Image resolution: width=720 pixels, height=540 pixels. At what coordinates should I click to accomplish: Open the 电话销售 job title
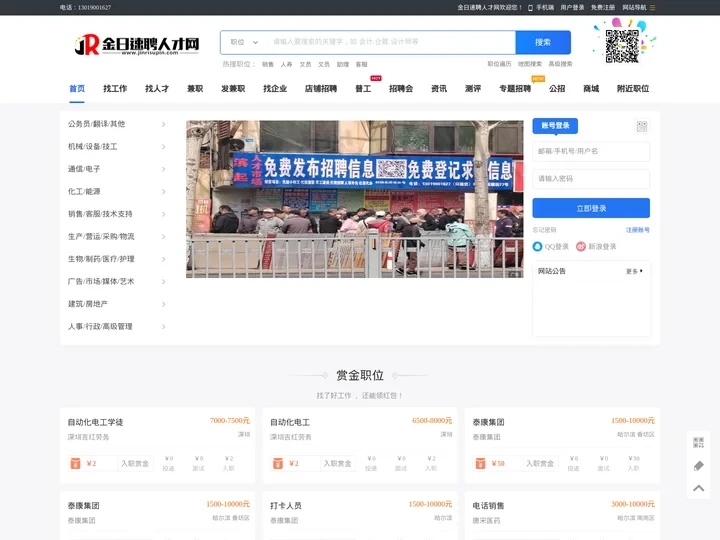pyautogui.click(x=488, y=506)
